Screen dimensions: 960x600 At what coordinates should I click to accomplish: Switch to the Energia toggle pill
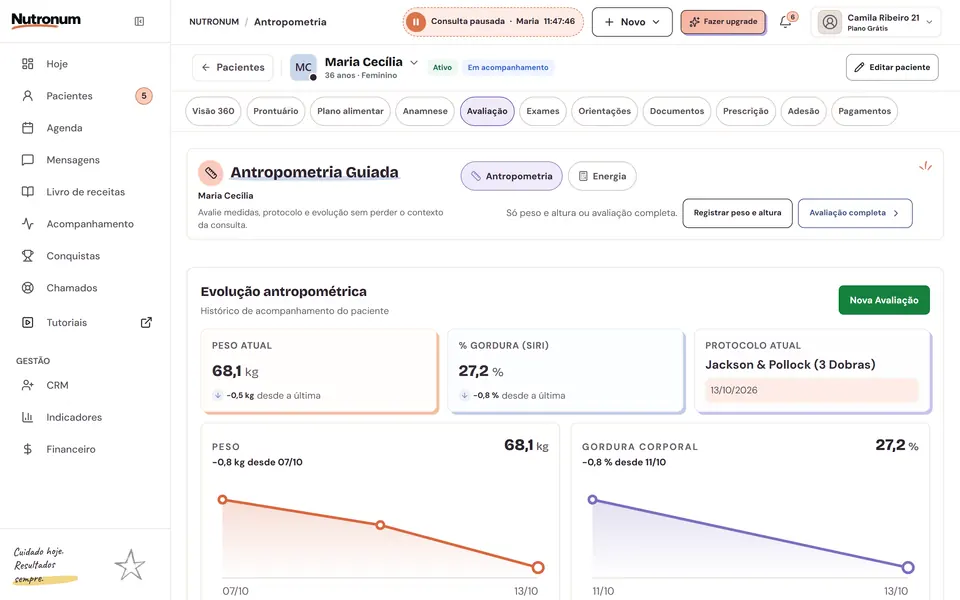click(602, 176)
